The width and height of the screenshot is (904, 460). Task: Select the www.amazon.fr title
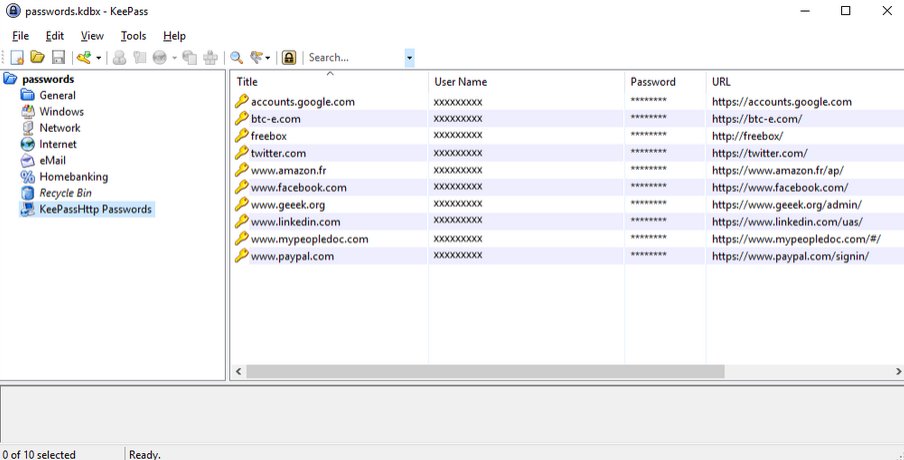point(288,171)
